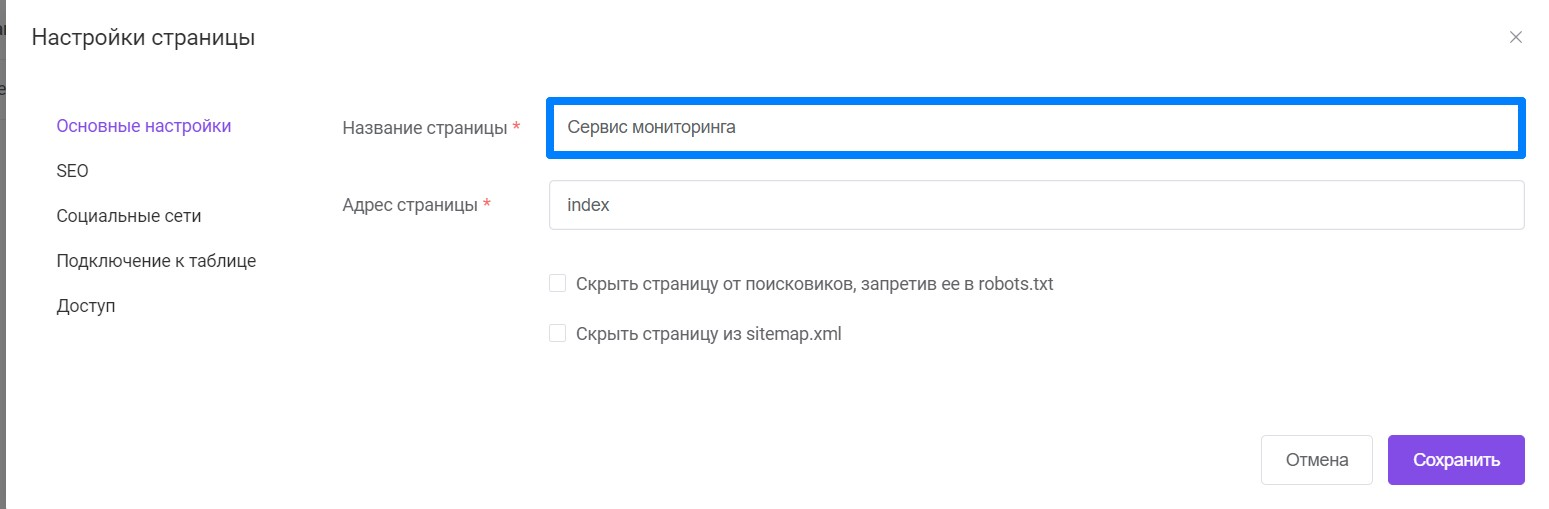The width and height of the screenshot is (1549, 509).
Task: Select the Доступ section
Action: coord(86,306)
